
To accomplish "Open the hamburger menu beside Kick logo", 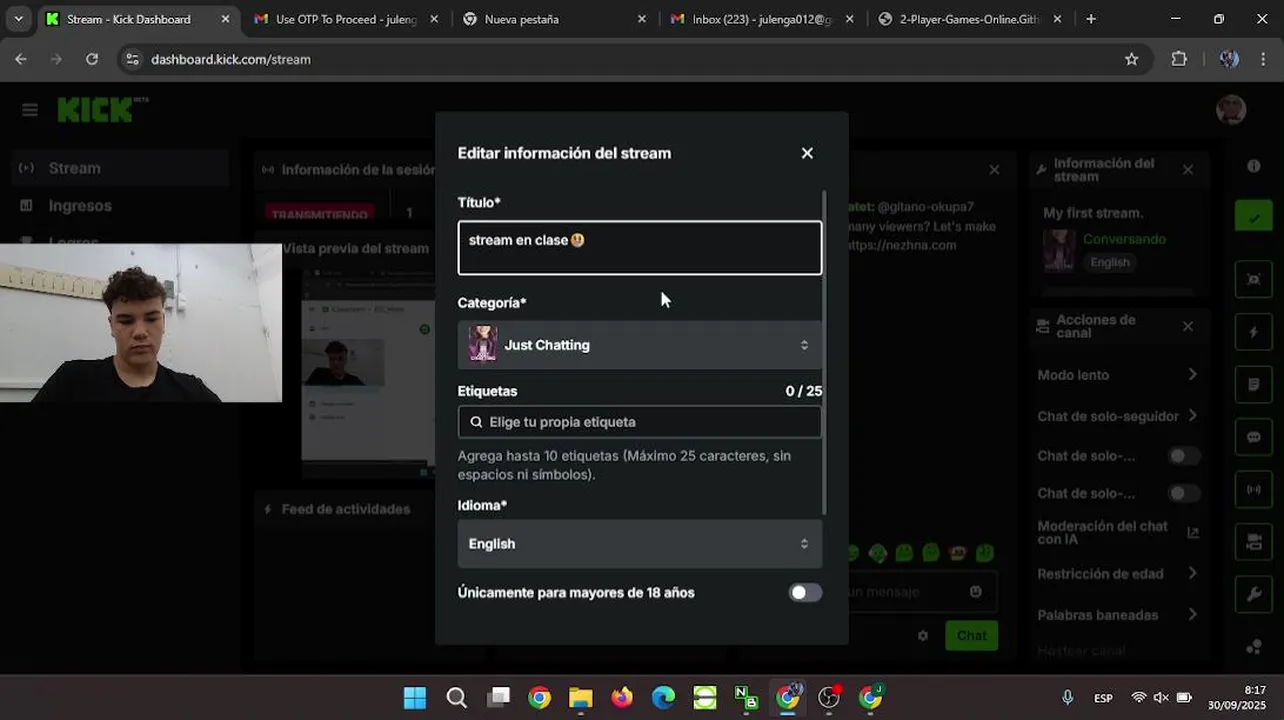I will tap(30, 110).
